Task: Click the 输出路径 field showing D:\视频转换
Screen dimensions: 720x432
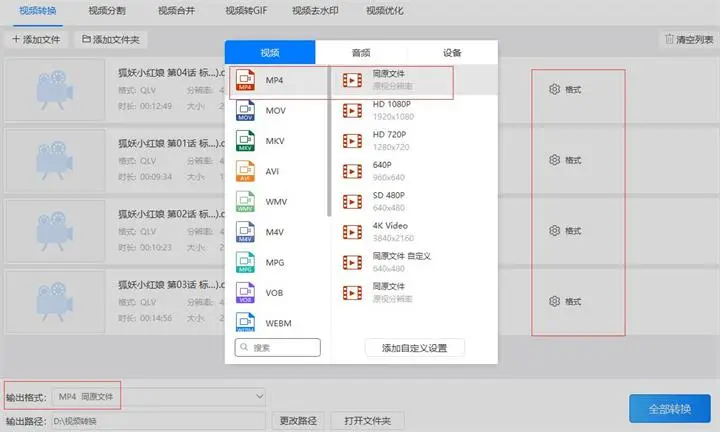Action: 158,421
